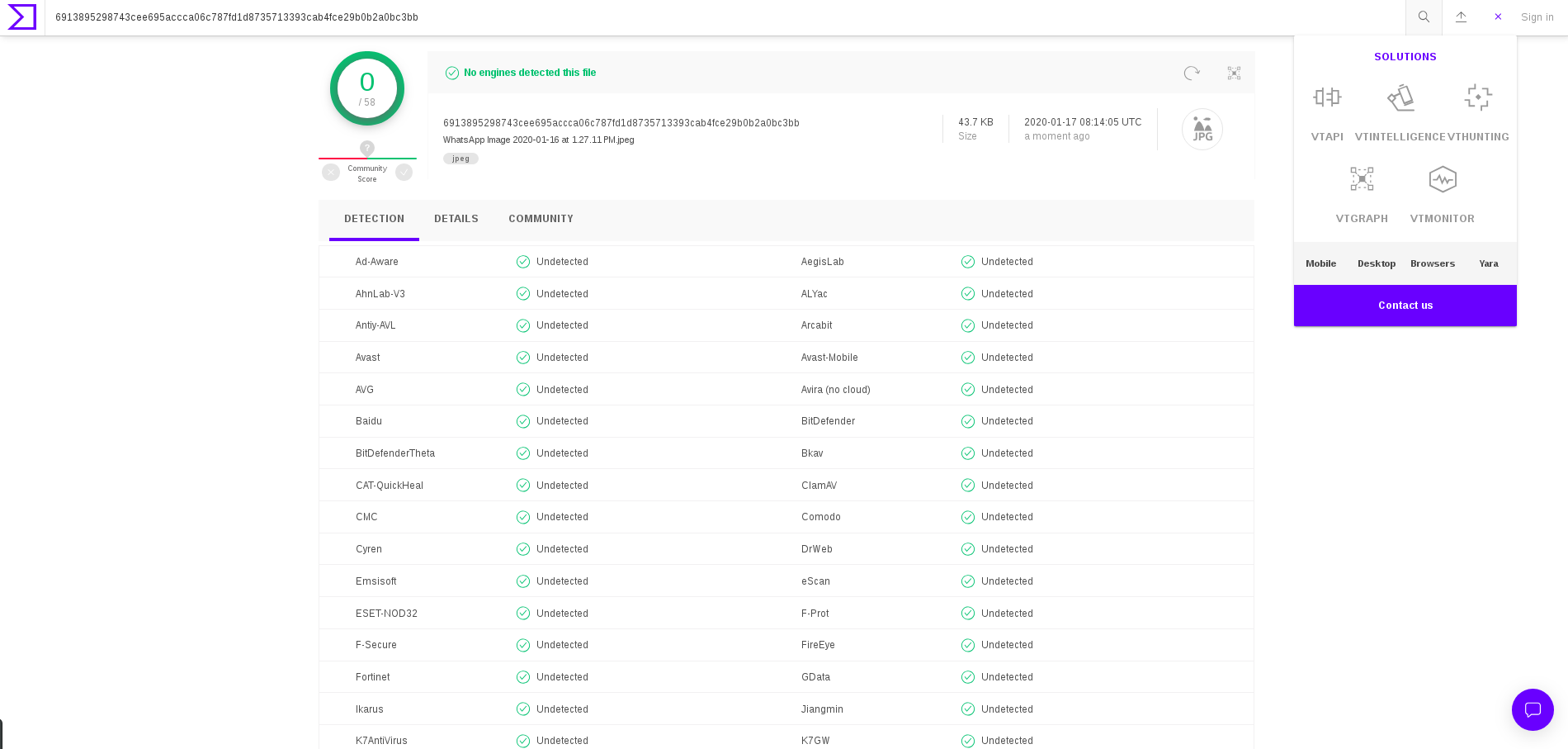Click the 'Jiangmin' engine name
The image size is (1568, 749).
coord(822,709)
